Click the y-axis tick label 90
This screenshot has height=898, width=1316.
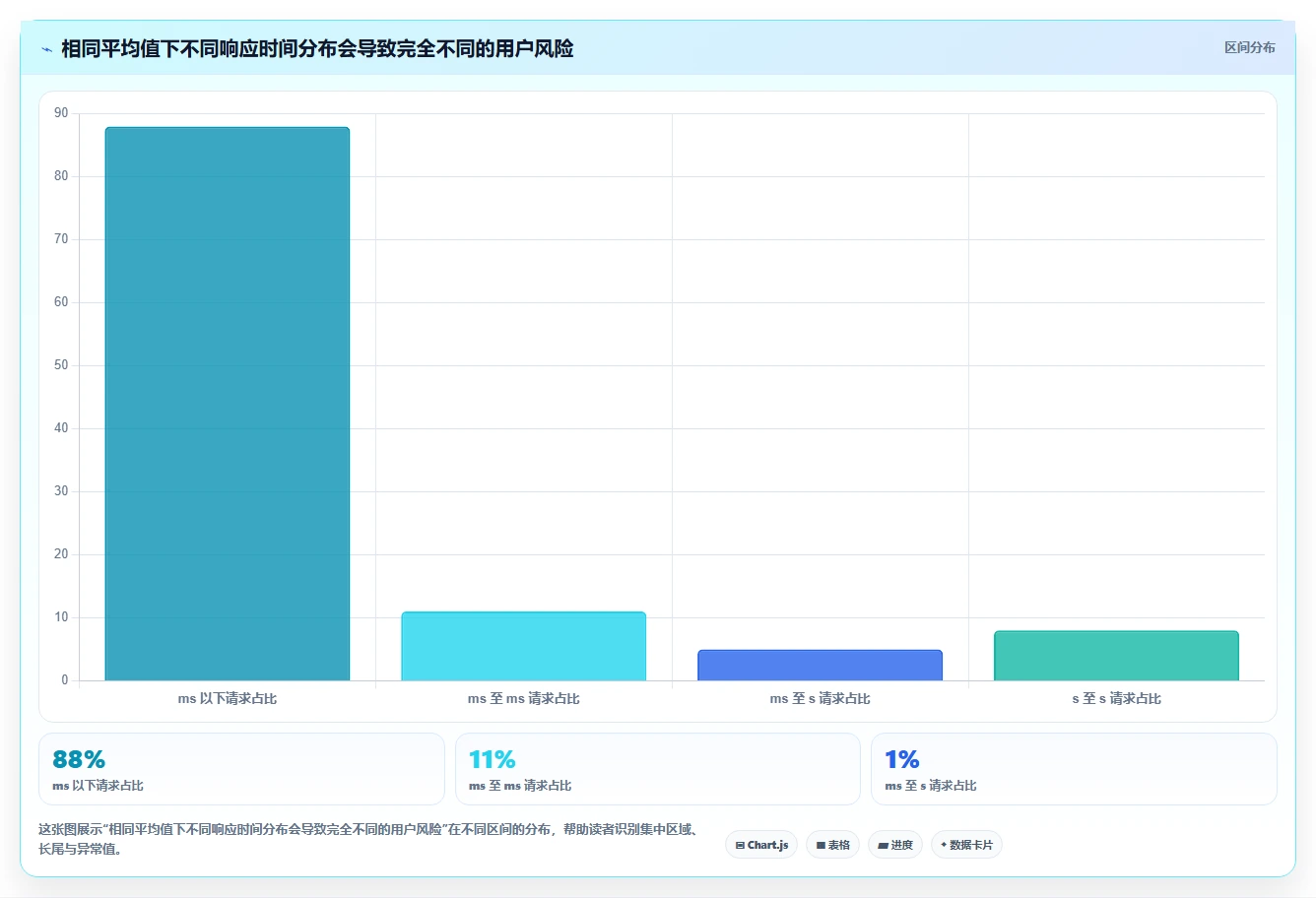[x=62, y=113]
